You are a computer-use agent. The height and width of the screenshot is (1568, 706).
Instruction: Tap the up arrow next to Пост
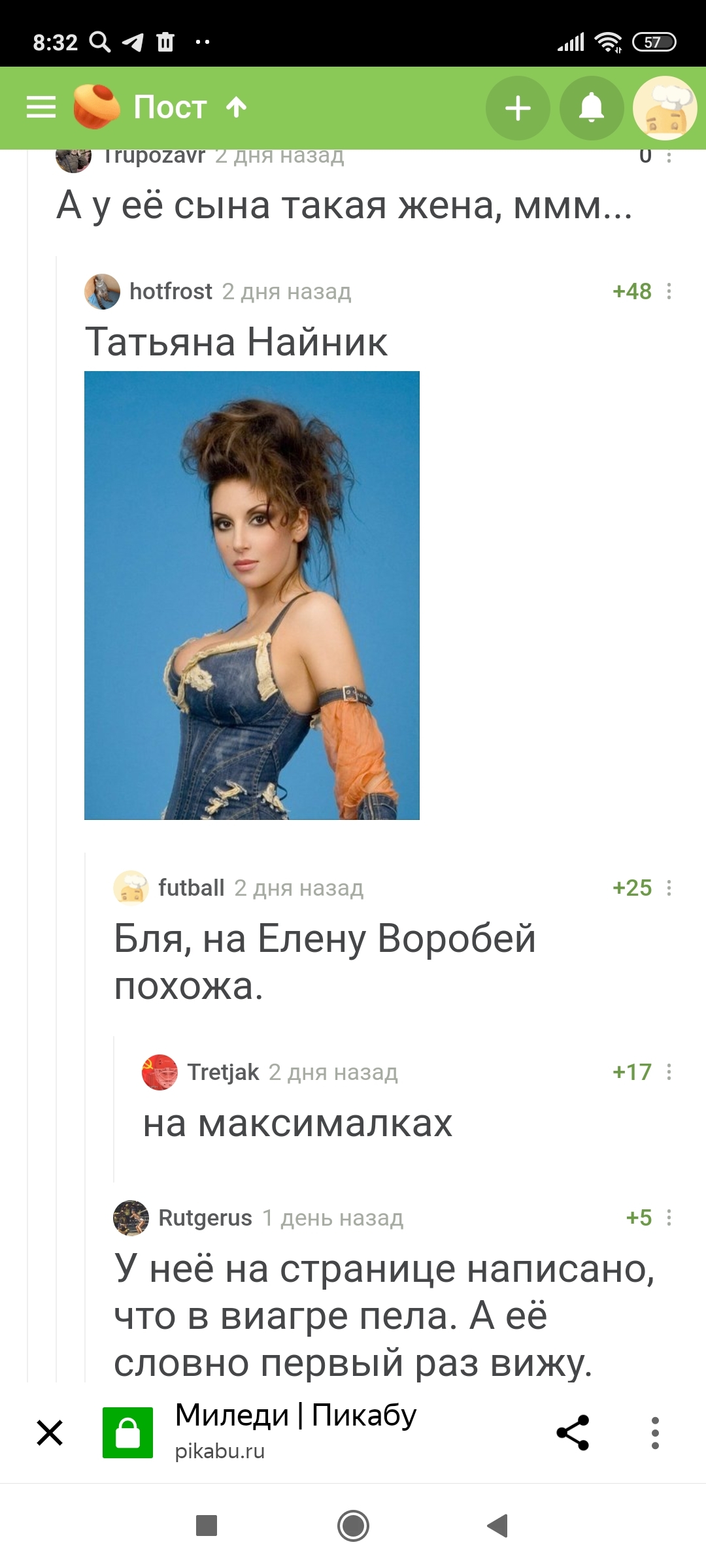[x=237, y=107]
